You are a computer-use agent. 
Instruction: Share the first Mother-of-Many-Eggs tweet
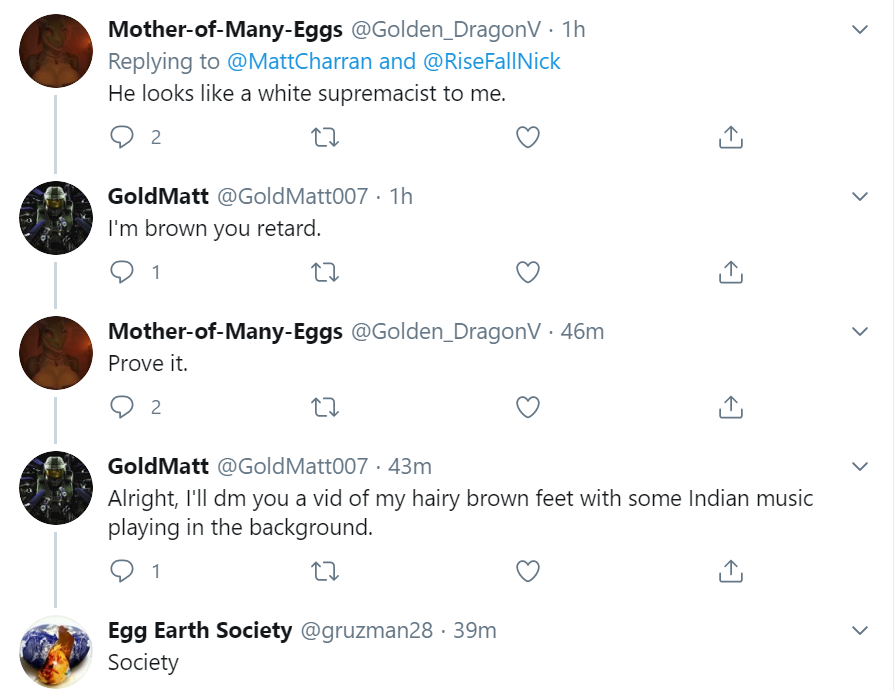click(x=730, y=137)
